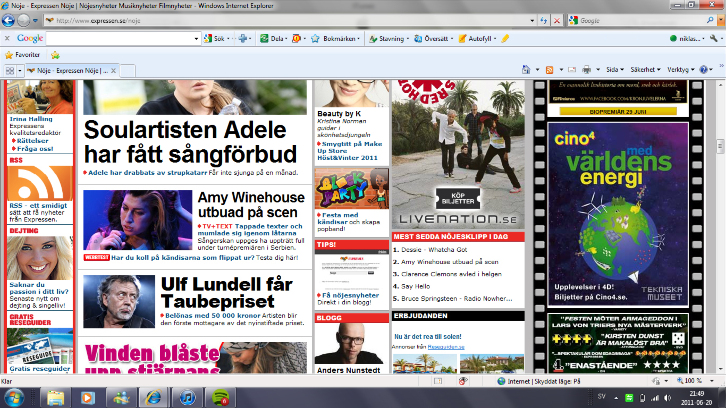726x408 pixels.
Task: Click in the address bar URL field
Action: coord(287,21)
